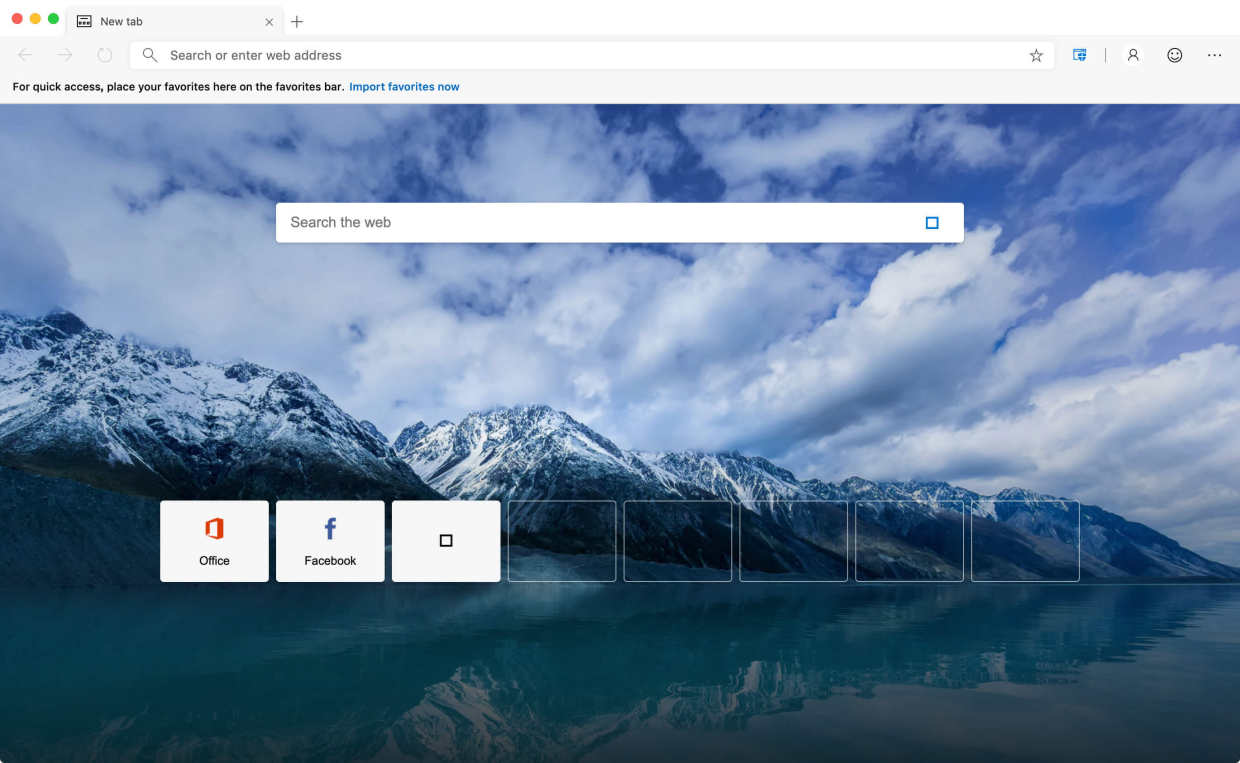
Task: Add page to favorites with star icon
Action: point(1036,56)
